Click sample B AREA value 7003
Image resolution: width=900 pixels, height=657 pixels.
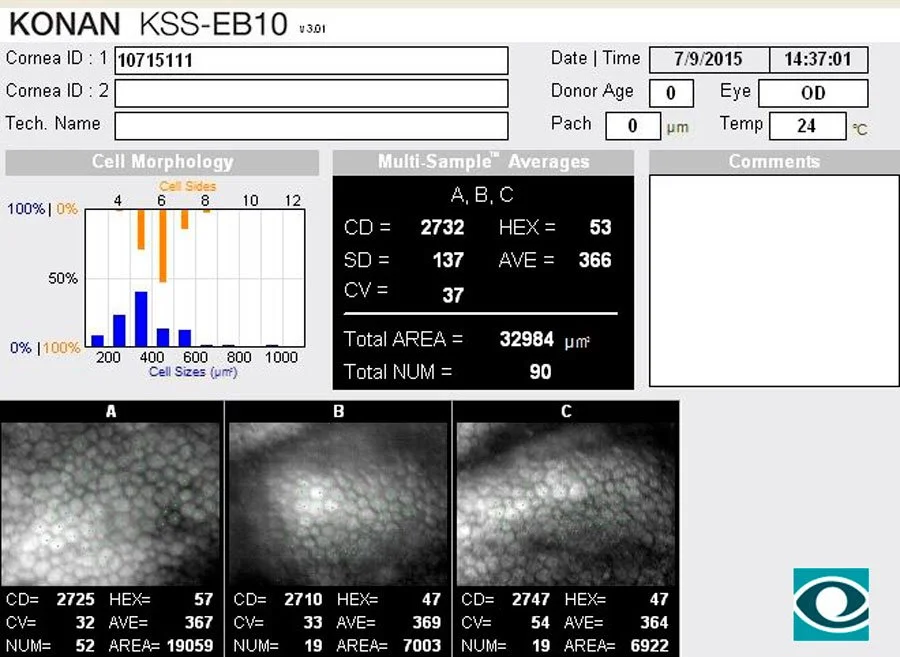422,646
